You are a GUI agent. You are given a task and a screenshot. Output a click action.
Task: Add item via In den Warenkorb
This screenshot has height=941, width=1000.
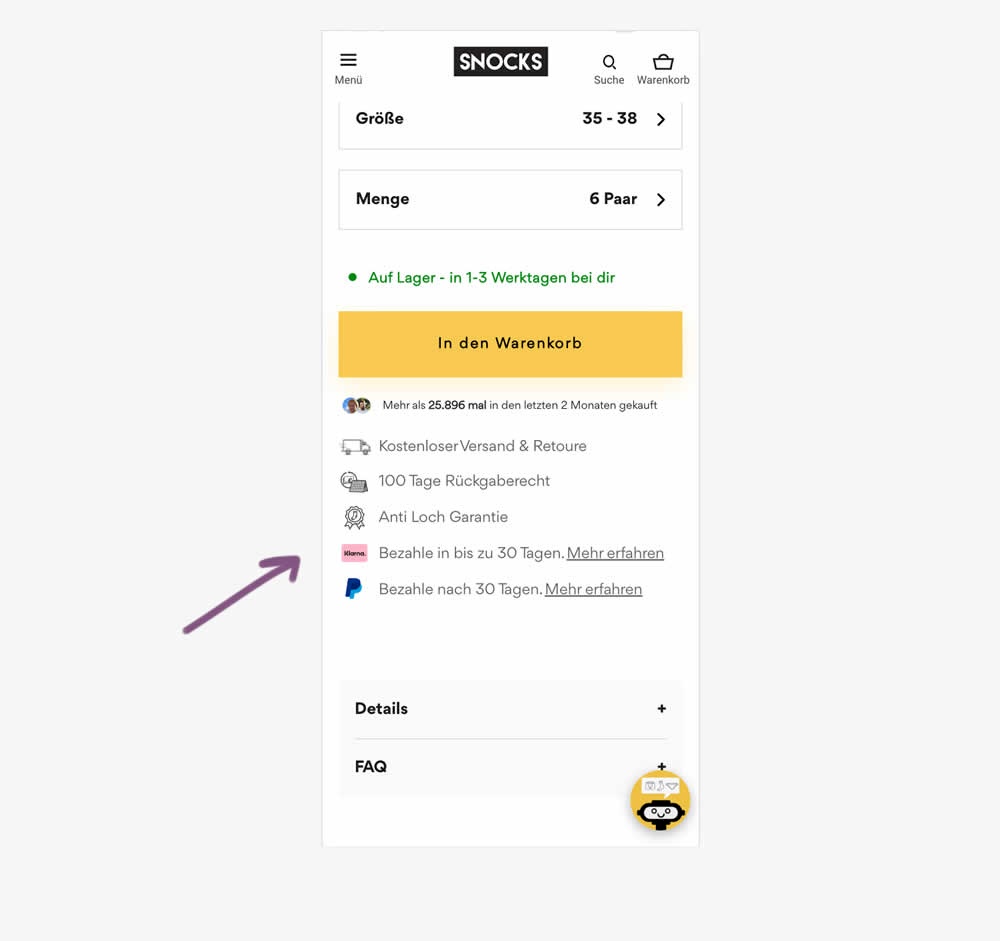point(510,344)
